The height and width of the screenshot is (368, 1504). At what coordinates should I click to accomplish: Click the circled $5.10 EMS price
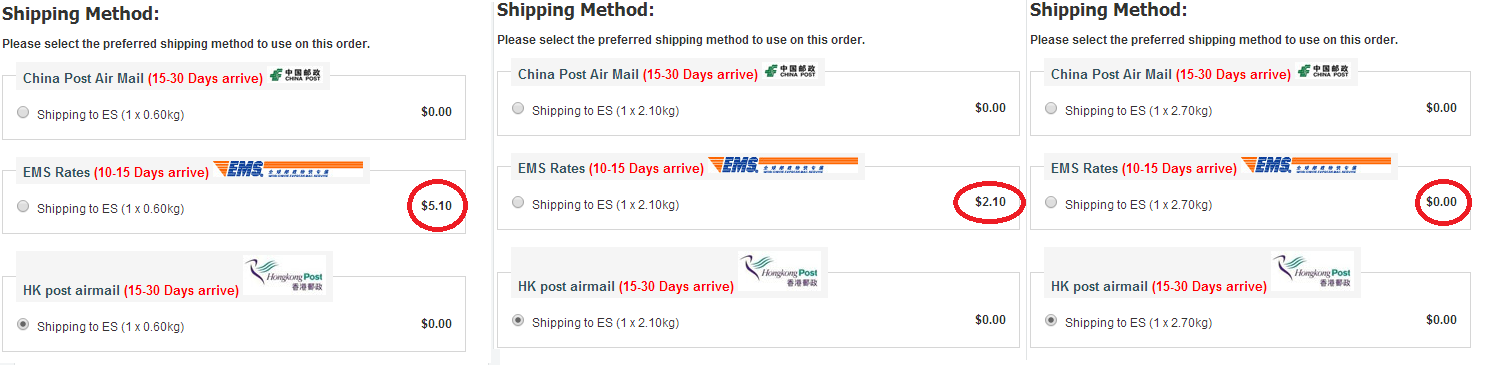436,206
